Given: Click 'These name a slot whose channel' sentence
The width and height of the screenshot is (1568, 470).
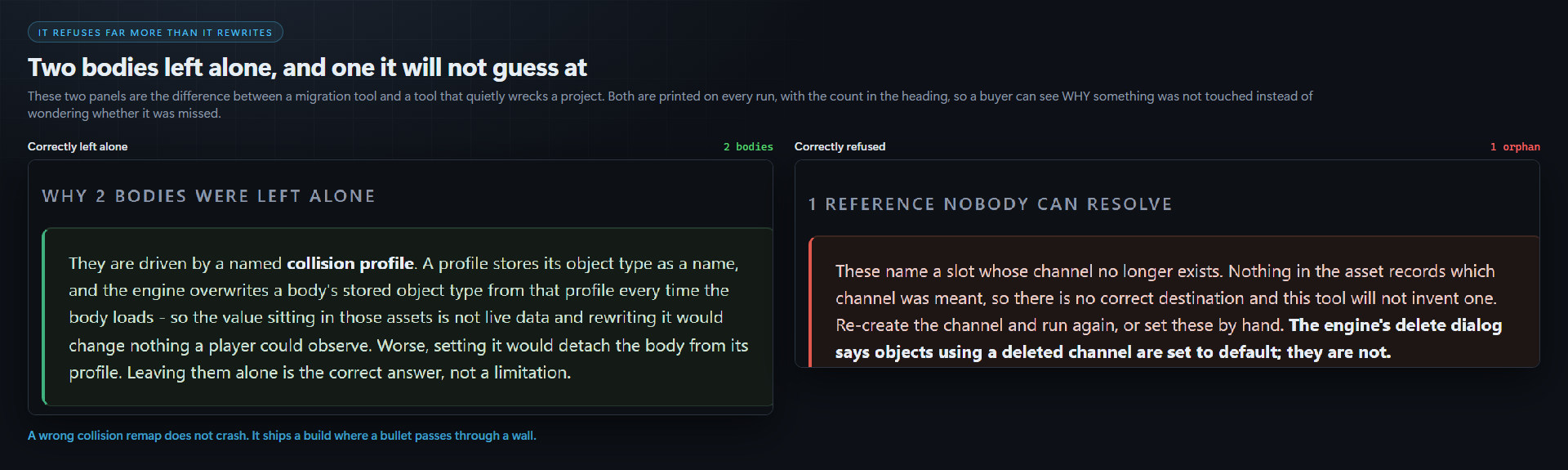Looking at the screenshot, I should (1029, 271).
